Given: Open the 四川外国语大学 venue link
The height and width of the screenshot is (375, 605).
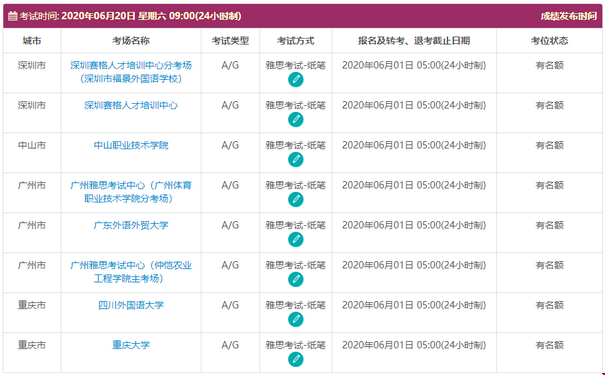Looking at the screenshot, I should pos(131,305).
